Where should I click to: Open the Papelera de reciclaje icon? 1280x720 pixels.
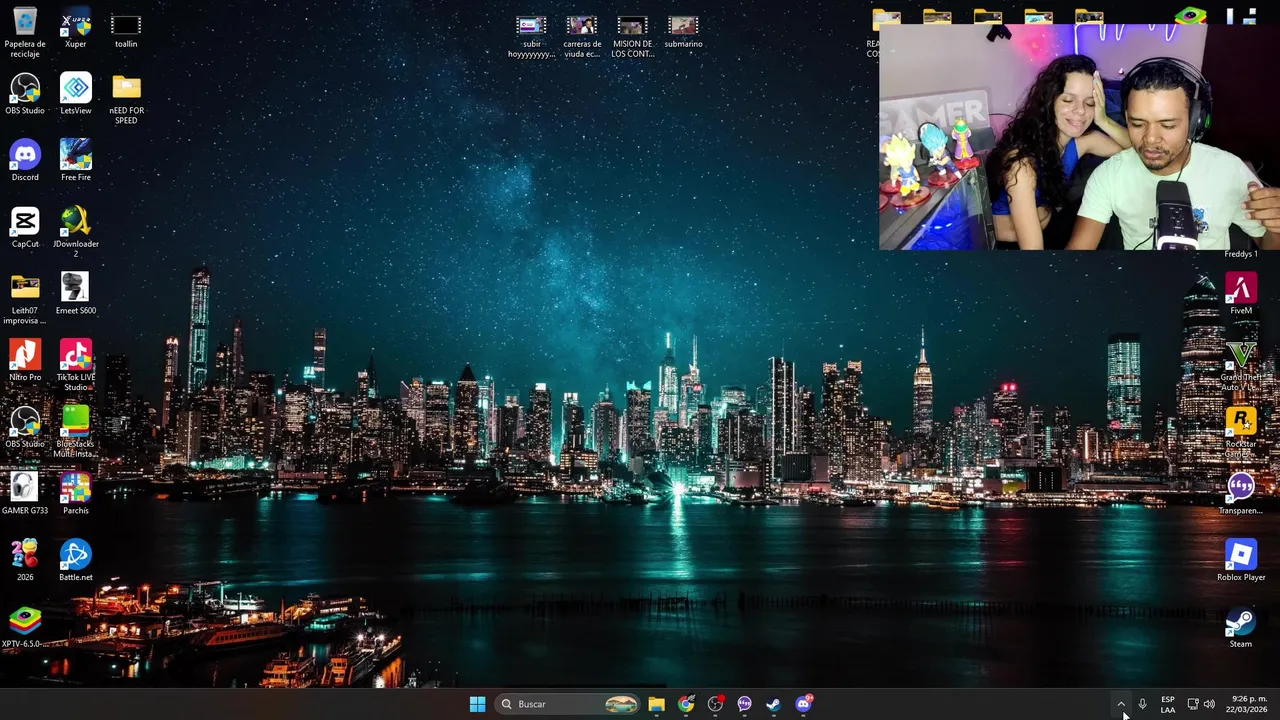25,33
